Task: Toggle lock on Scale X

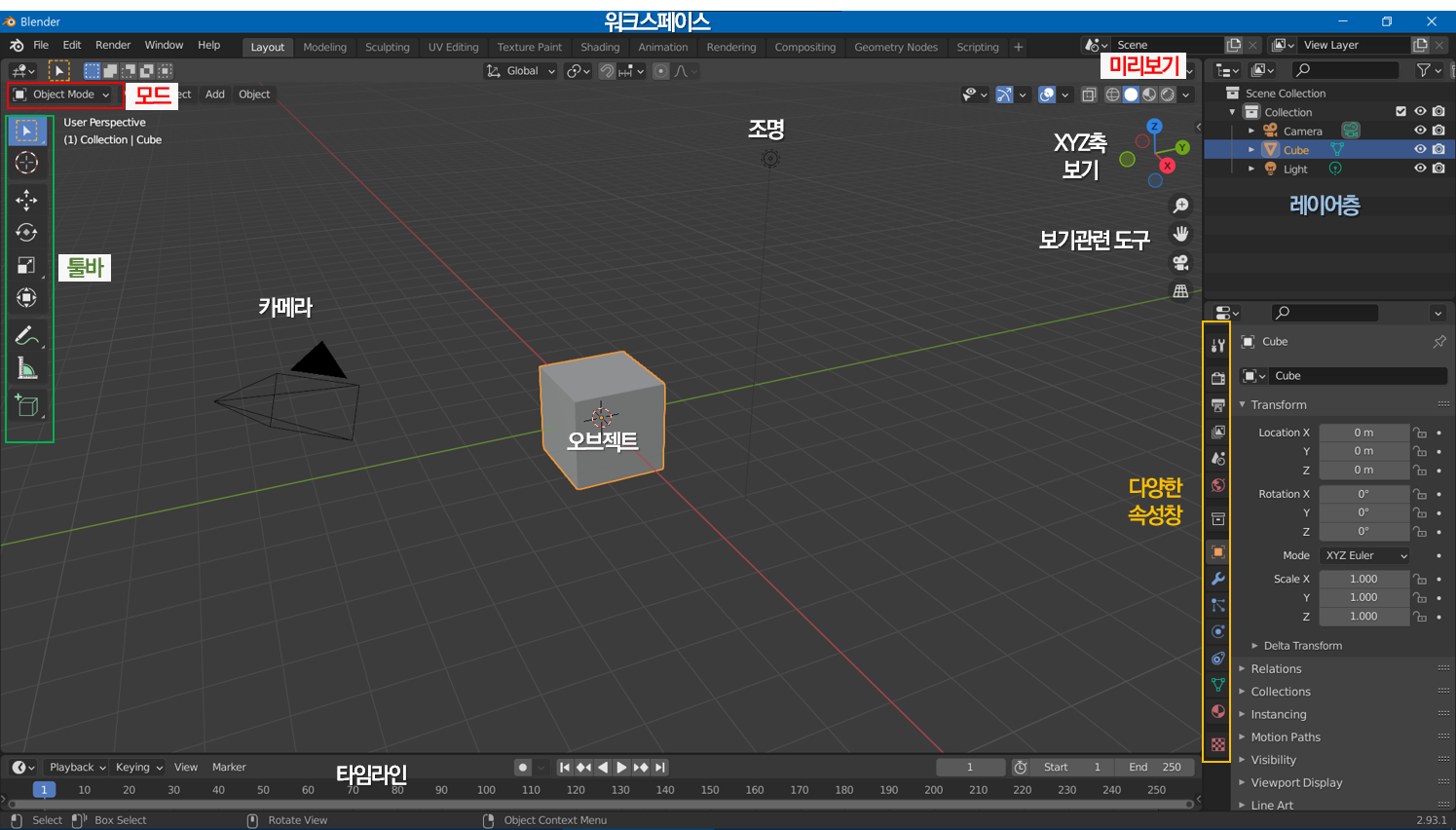Action: (1420, 579)
